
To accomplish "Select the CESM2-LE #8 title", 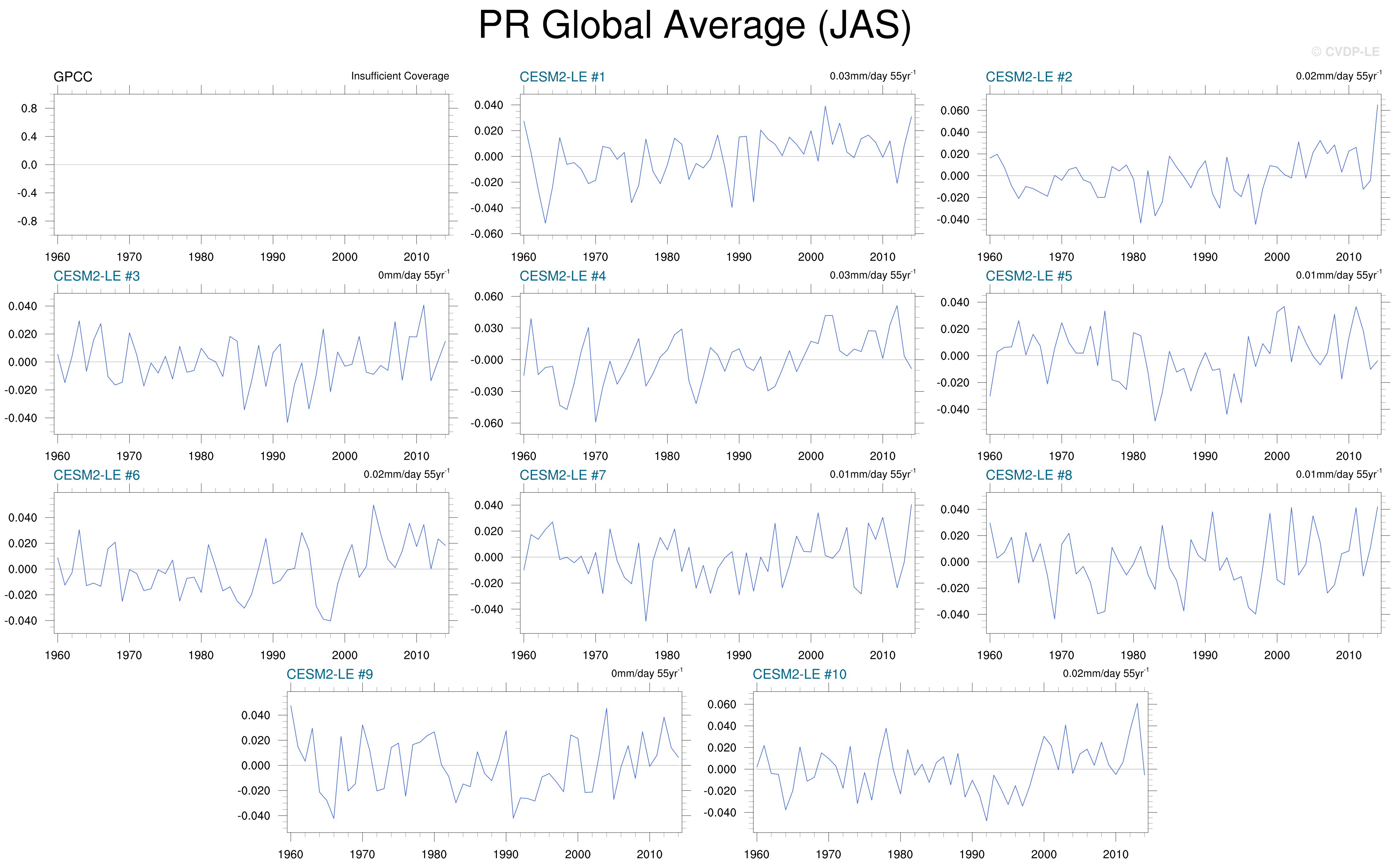I will 1028,475.
